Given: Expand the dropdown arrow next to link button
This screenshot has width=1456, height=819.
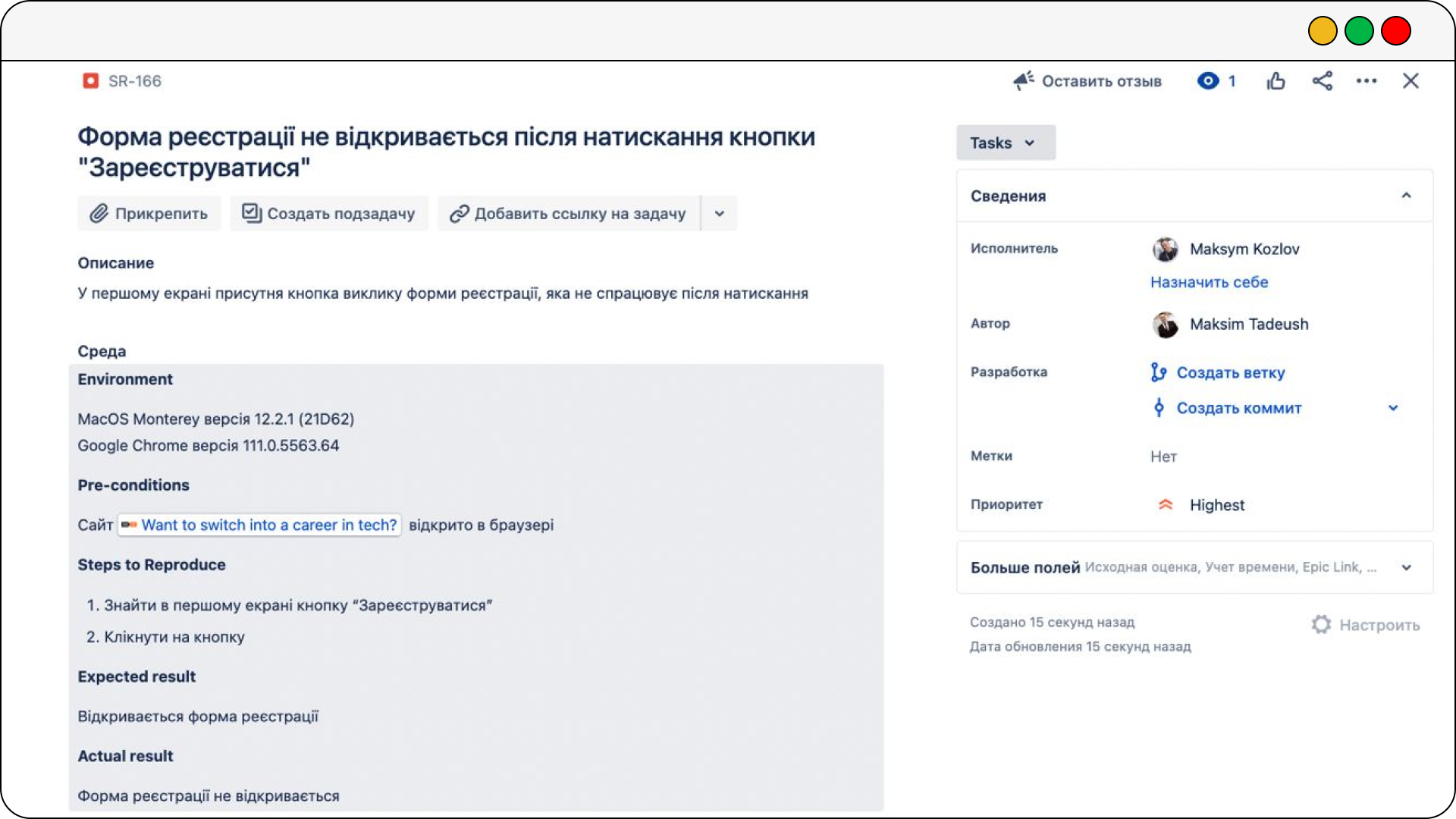Looking at the screenshot, I should pyautogui.click(x=720, y=213).
